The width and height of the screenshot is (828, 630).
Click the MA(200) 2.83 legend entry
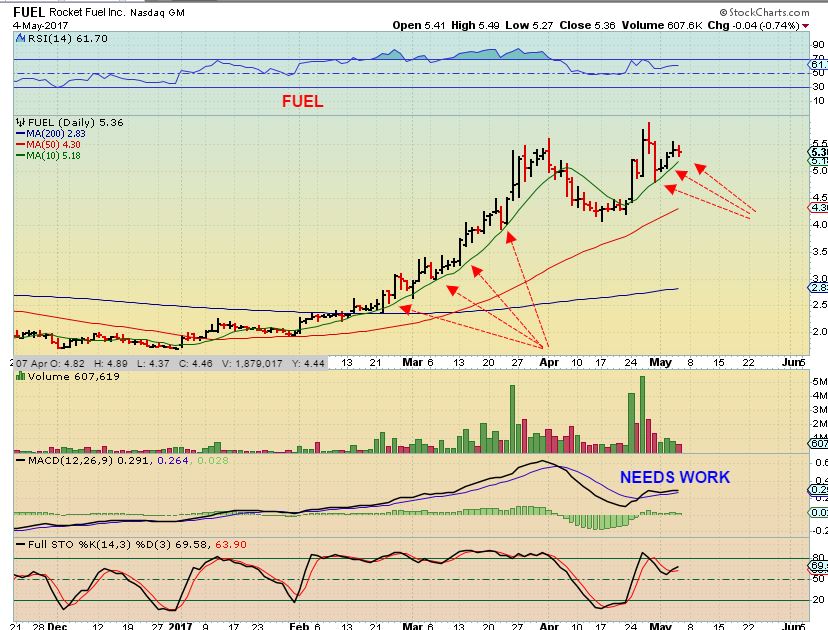click(x=51, y=134)
